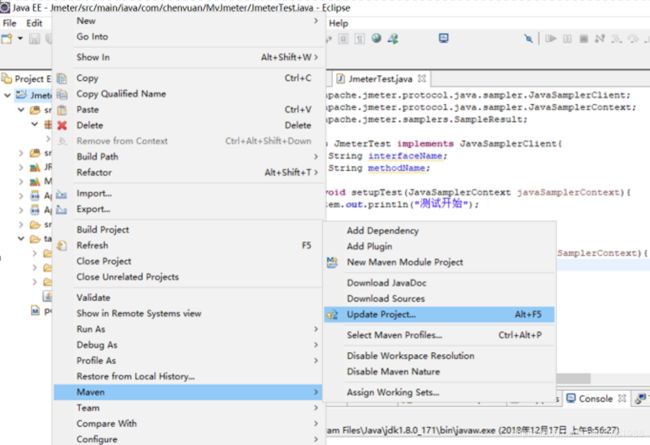Viewport: 650px width, 445px height.
Task: Open the New toolbar dropdown arrow
Action: tap(19, 39)
